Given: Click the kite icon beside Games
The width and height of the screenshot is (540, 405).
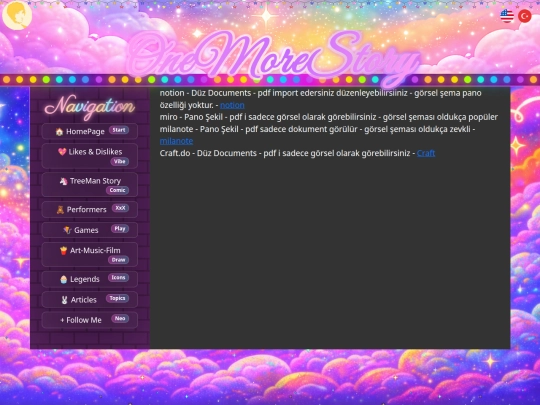Looking at the screenshot, I should tap(67, 230).
